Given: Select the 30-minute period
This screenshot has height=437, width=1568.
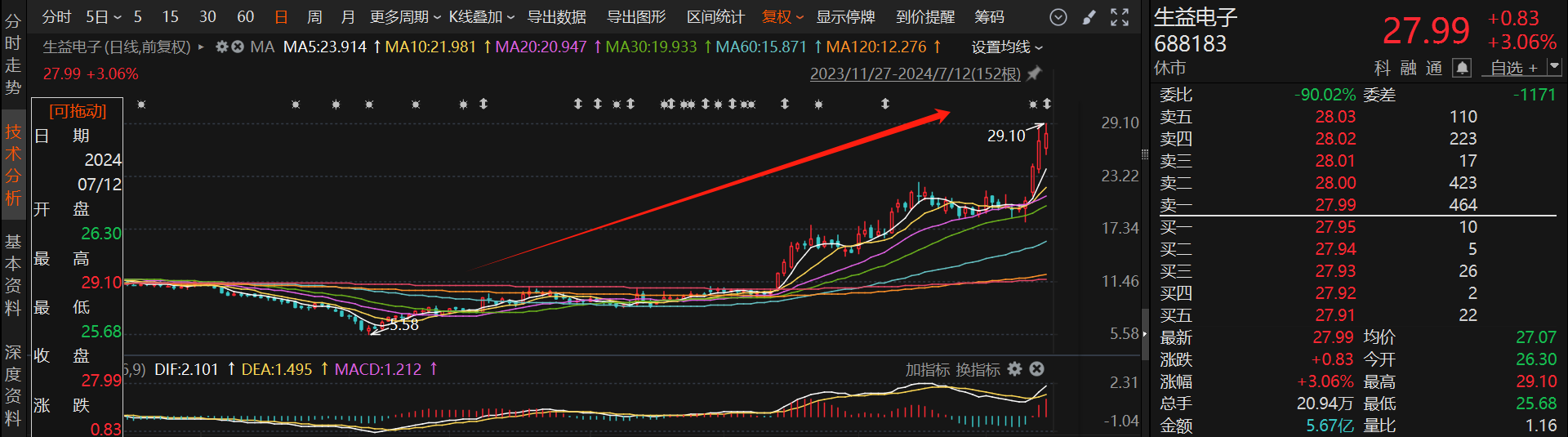Looking at the screenshot, I should [207, 17].
